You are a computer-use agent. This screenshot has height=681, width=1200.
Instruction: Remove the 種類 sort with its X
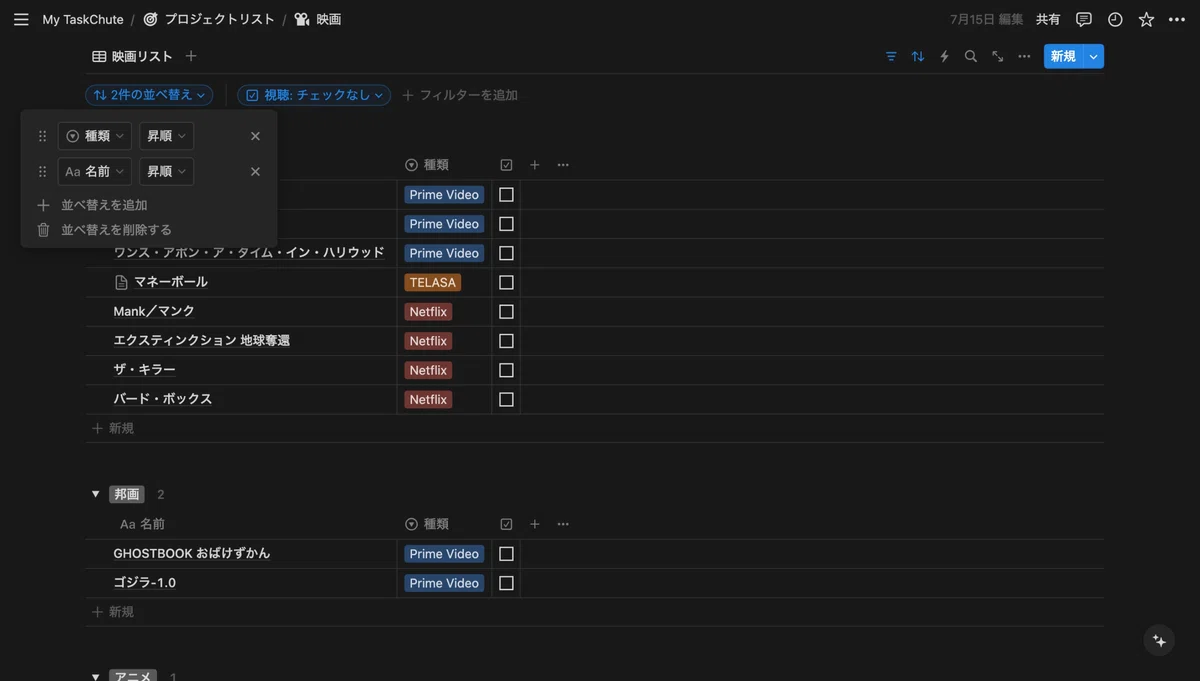click(x=255, y=136)
